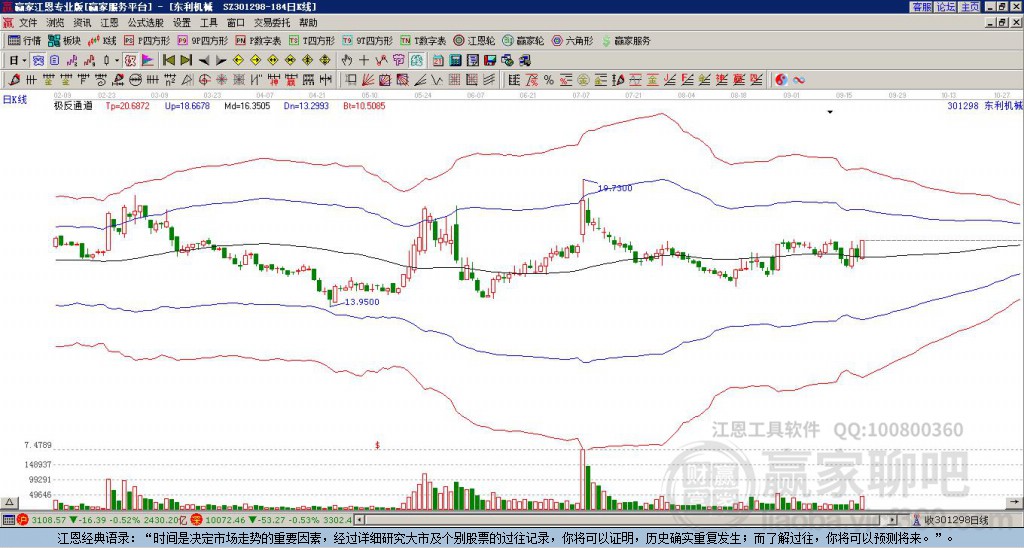This screenshot has height=548, width=1024.
Task: Switch to the K线 candlestick view
Action: (102, 40)
